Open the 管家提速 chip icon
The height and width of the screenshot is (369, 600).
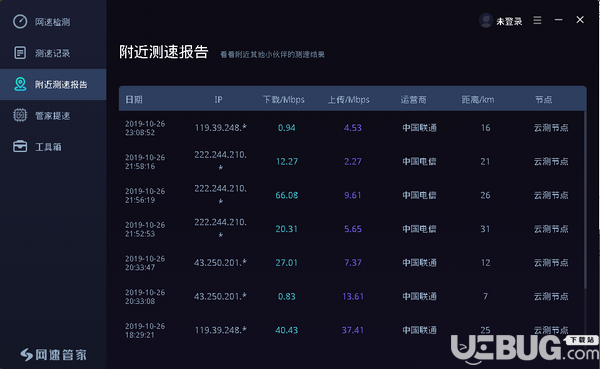20,115
